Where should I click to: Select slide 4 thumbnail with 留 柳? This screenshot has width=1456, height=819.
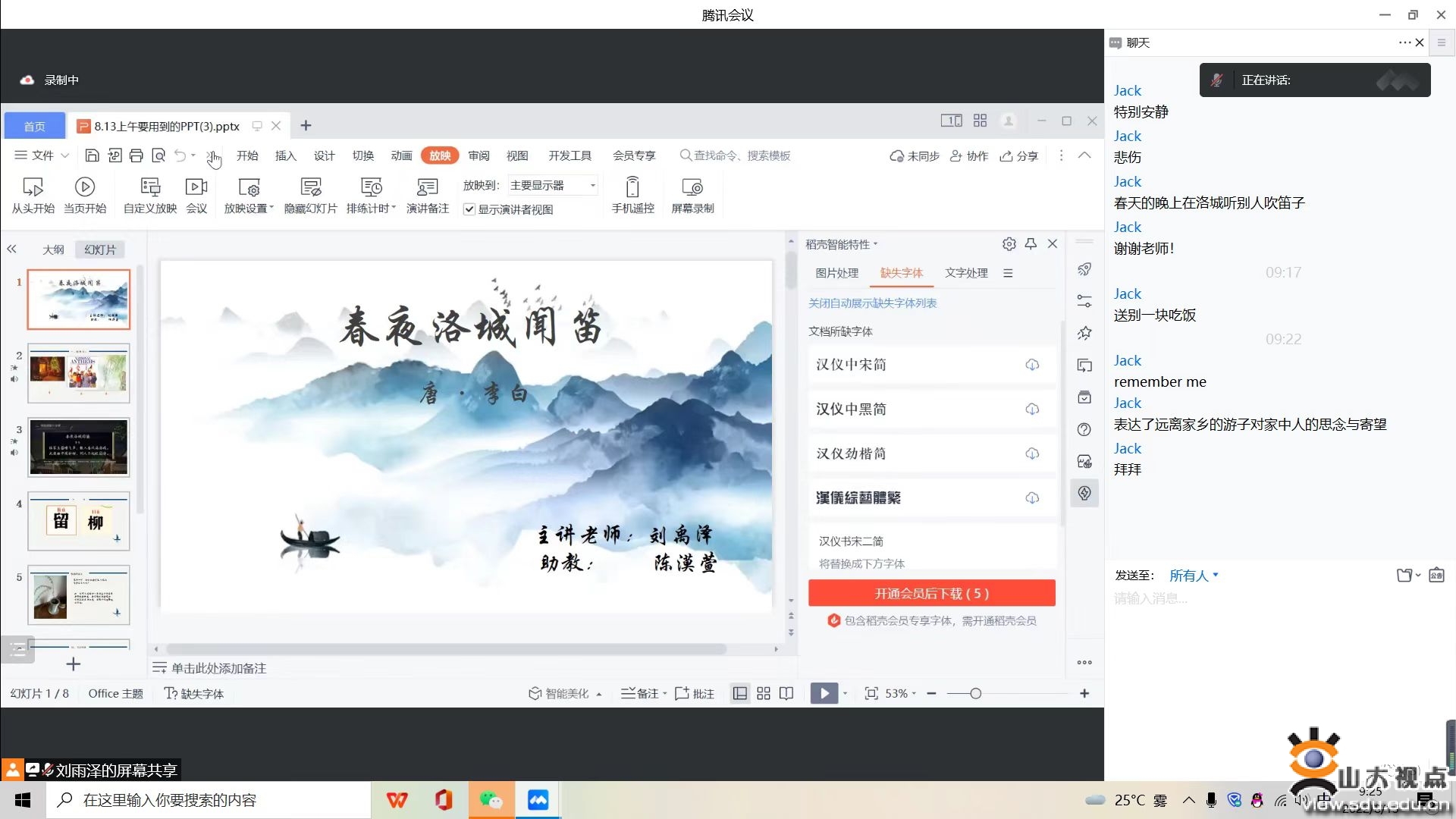79,521
